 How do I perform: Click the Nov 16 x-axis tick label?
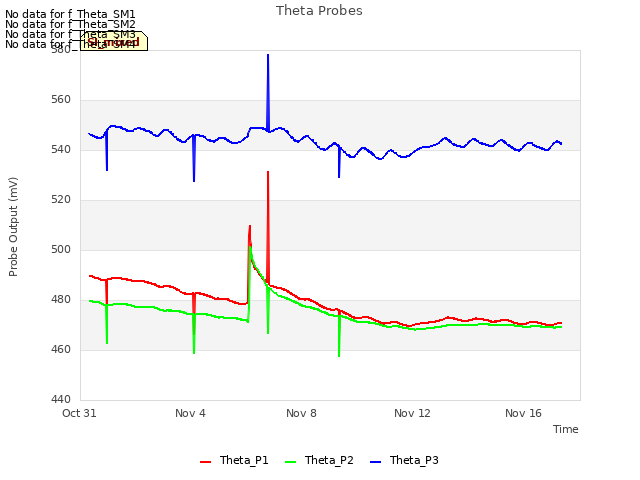(523, 413)
